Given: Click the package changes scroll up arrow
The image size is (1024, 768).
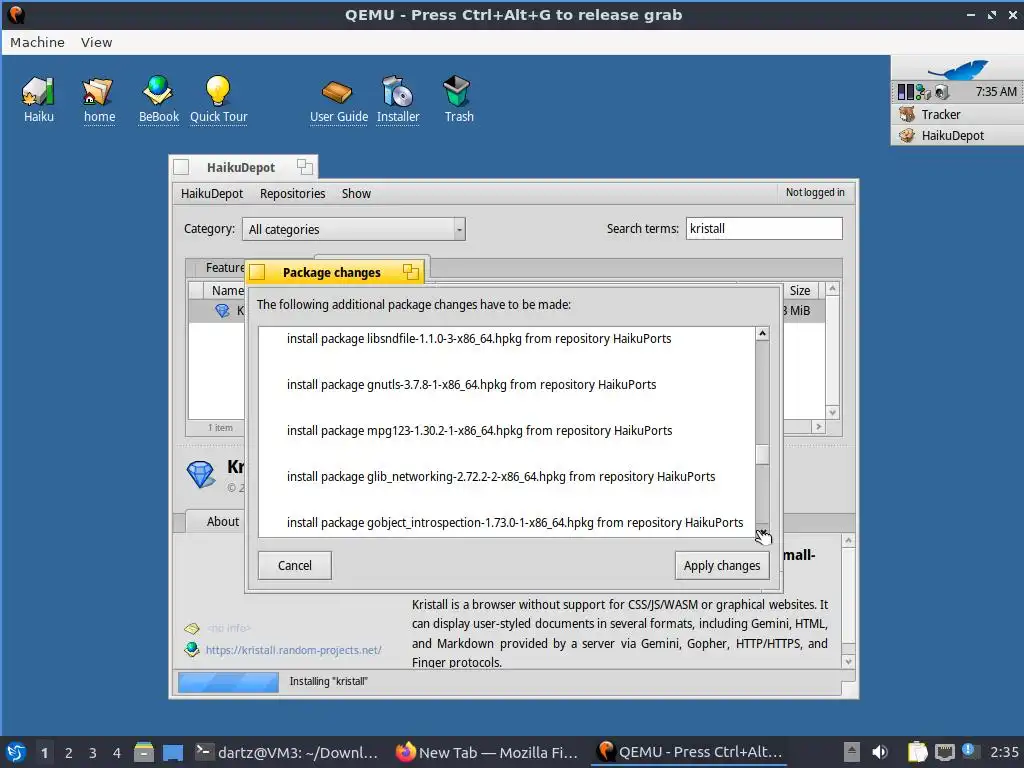Looking at the screenshot, I should click(x=762, y=334).
